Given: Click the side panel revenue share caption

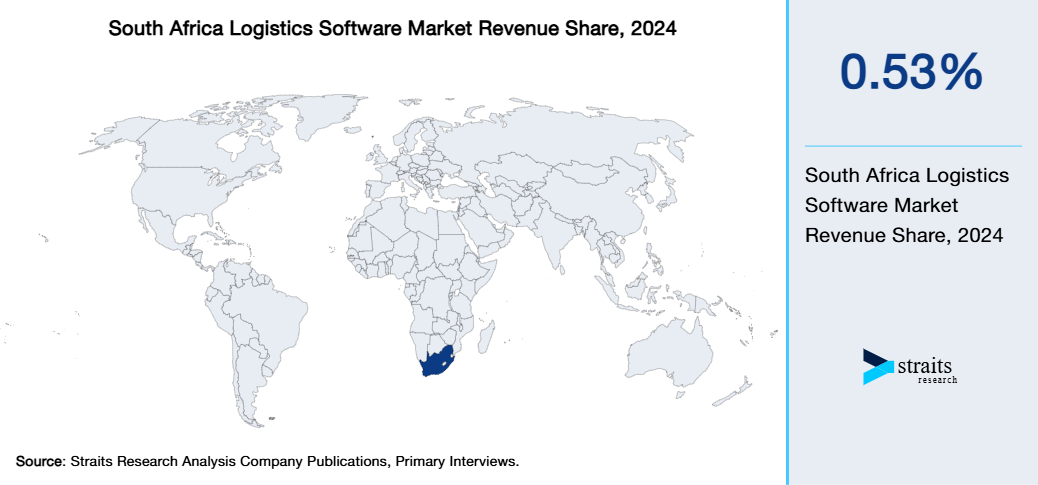Looking at the screenshot, I should tap(907, 206).
